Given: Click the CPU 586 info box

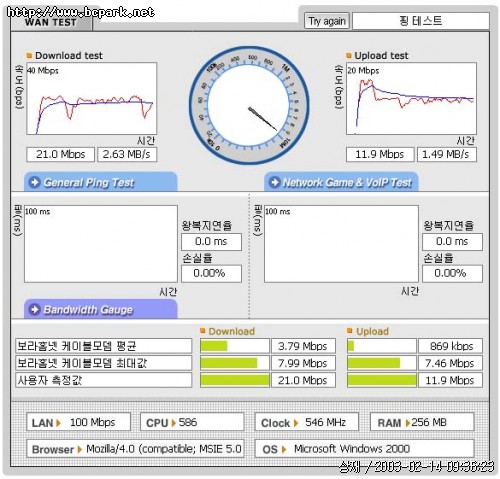Looking at the screenshot, I should click(192, 422).
